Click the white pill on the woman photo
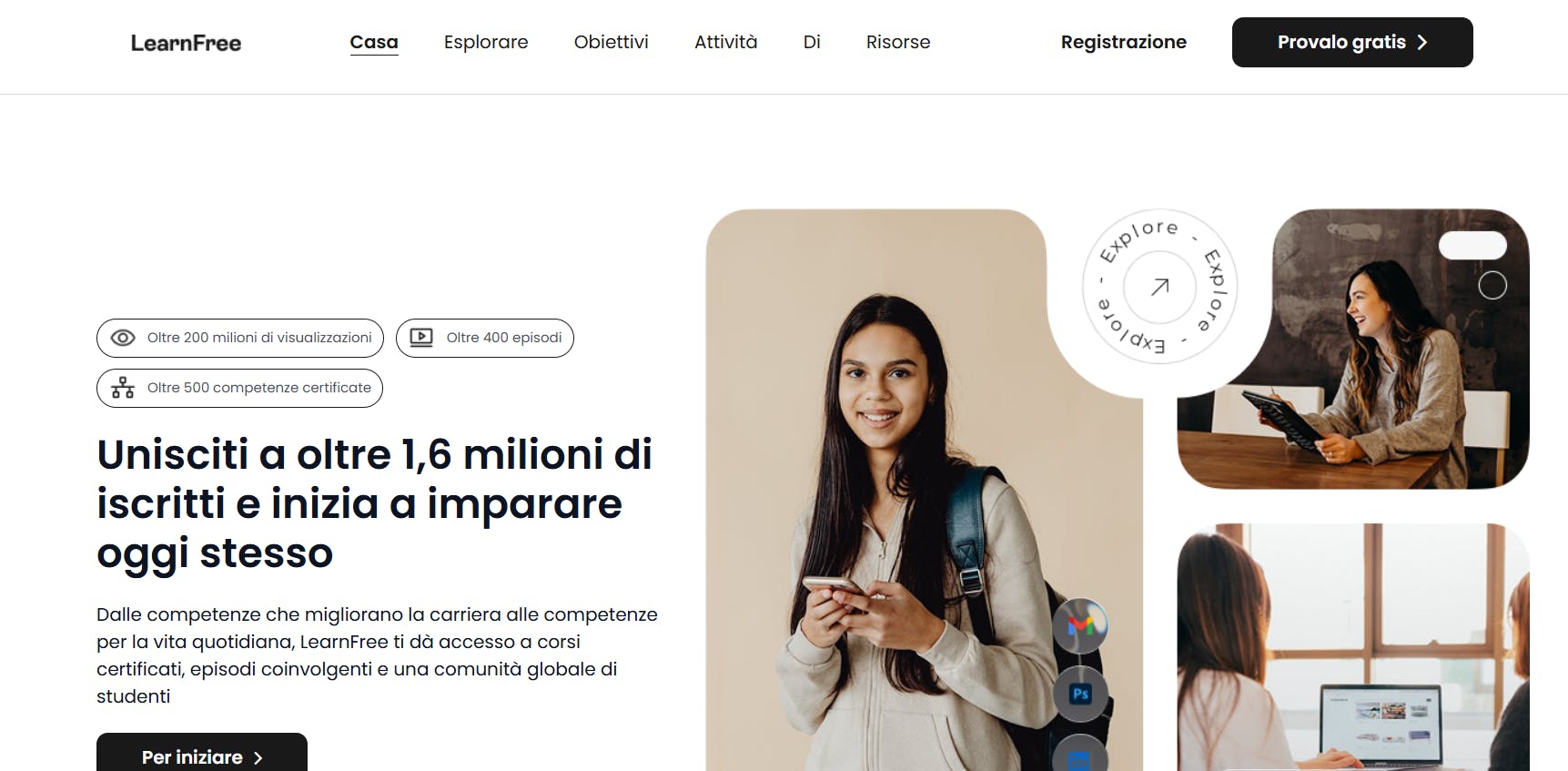Screen dimensions: 1568x771 (1472, 245)
